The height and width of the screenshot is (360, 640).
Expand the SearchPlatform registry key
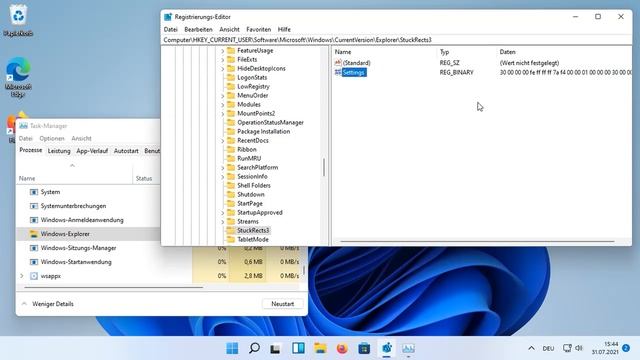(x=222, y=167)
